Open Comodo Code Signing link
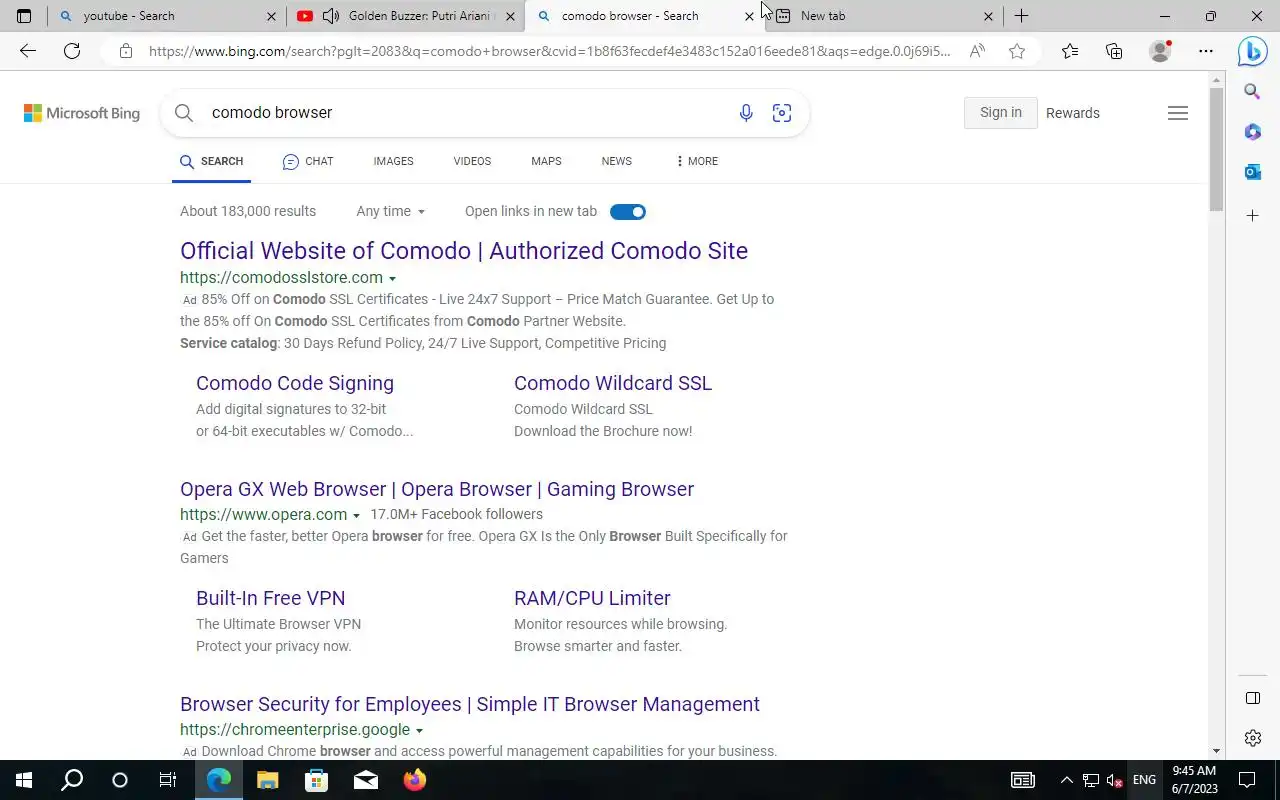 (295, 383)
